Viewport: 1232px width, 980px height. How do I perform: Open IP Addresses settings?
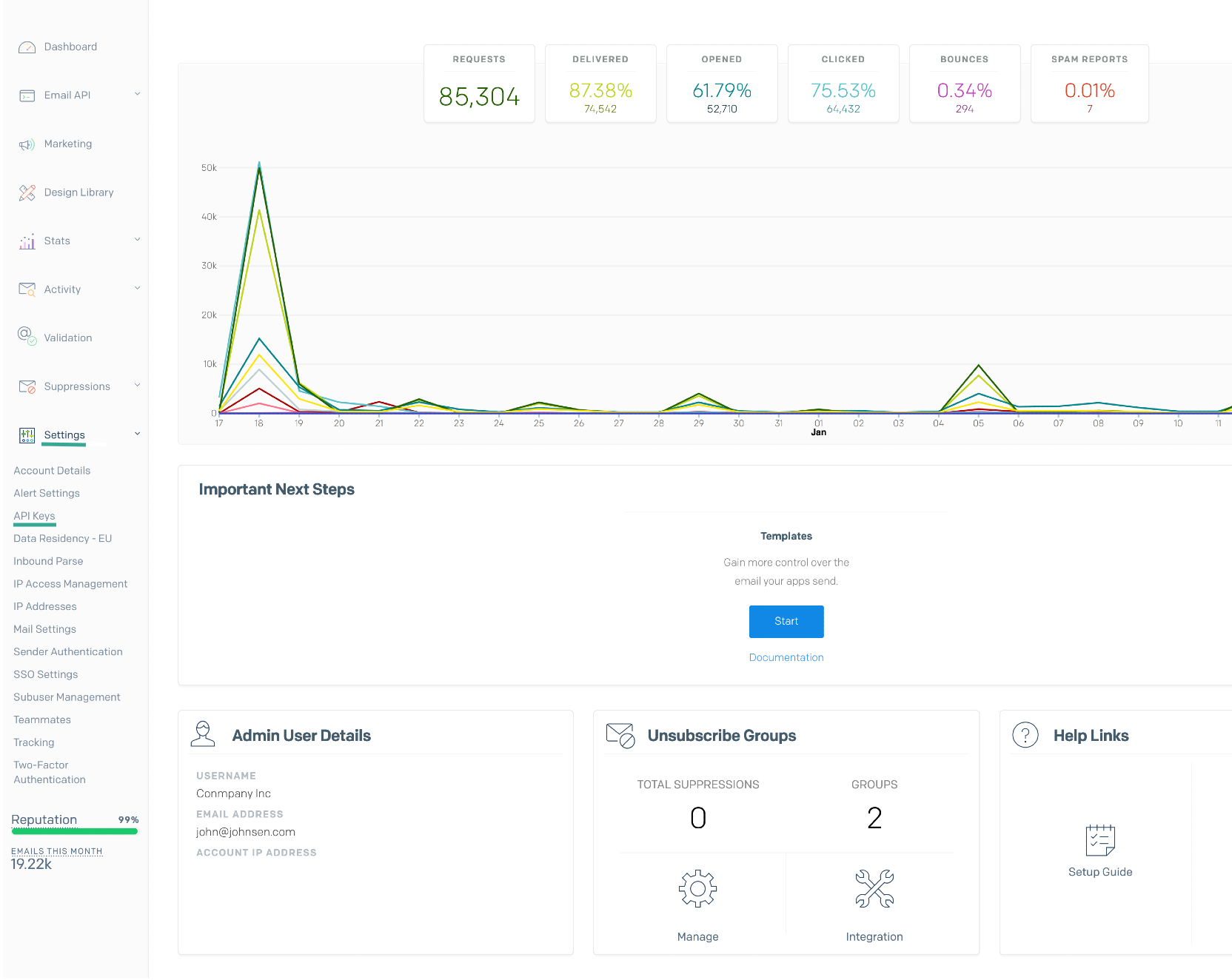45,606
